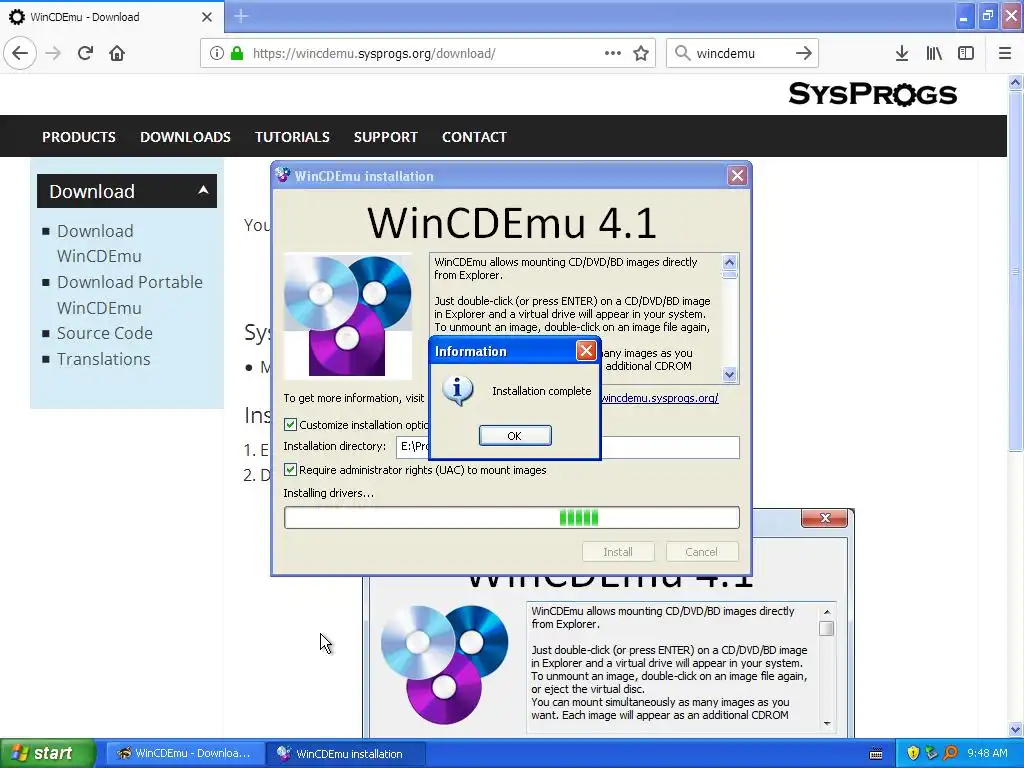This screenshot has width=1024, height=768.
Task: Go back using the browser back arrow
Action: click(20, 53)
